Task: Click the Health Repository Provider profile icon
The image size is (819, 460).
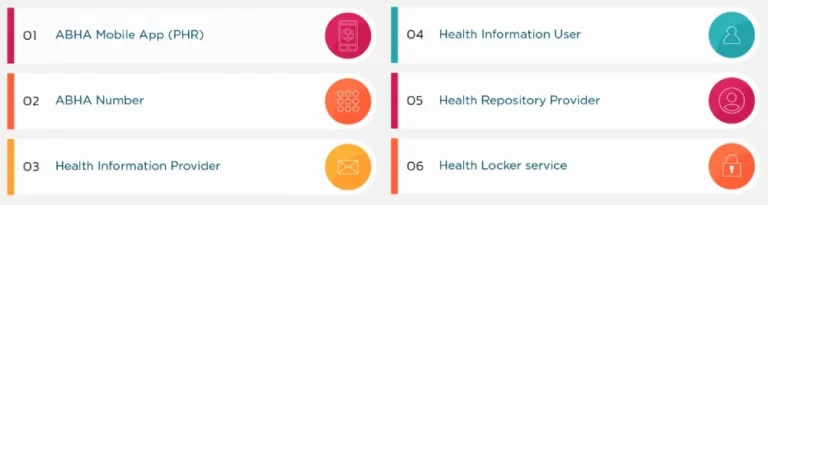Action: point(731,101)
